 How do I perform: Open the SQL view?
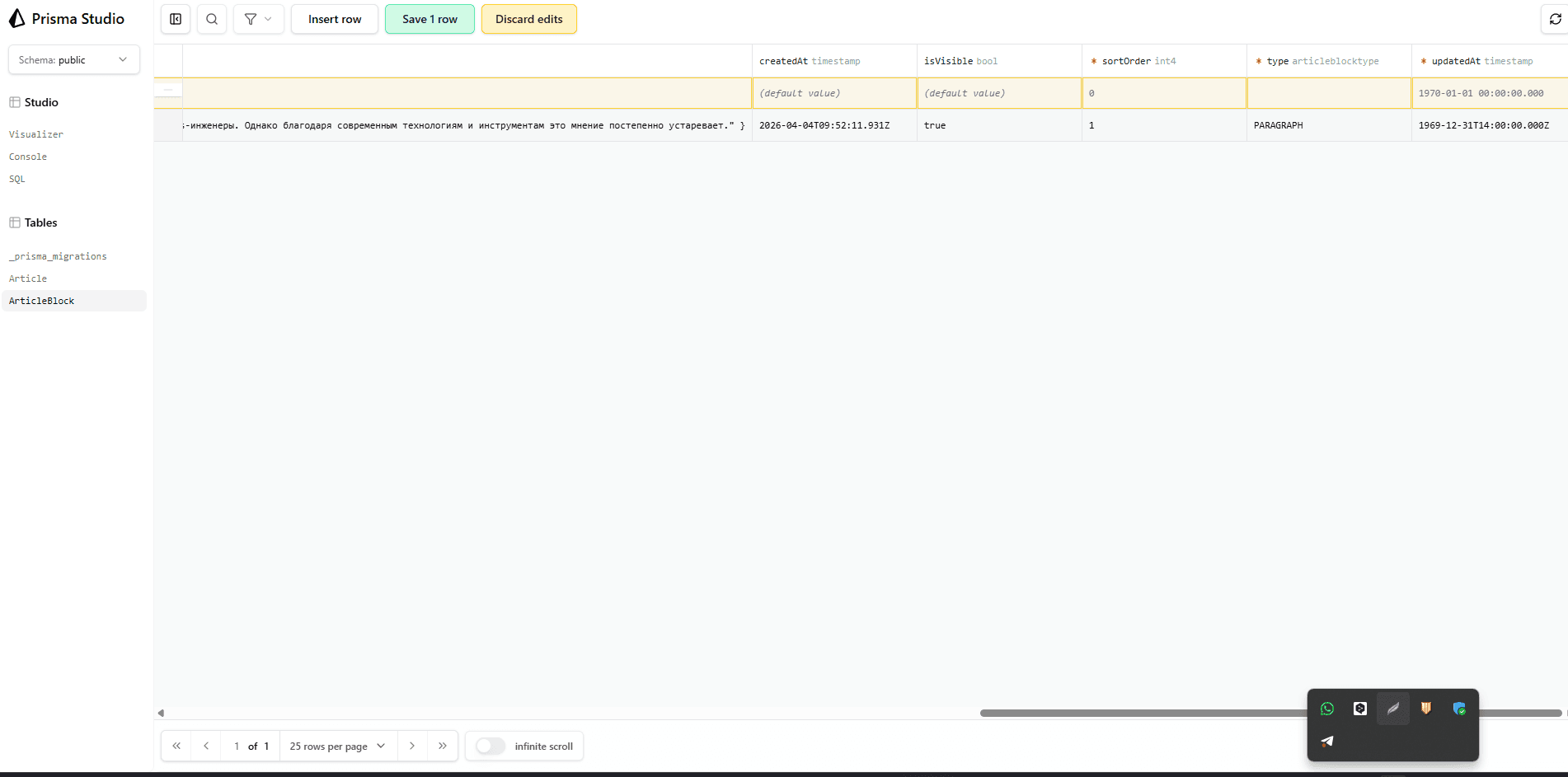tap(16, 179)
